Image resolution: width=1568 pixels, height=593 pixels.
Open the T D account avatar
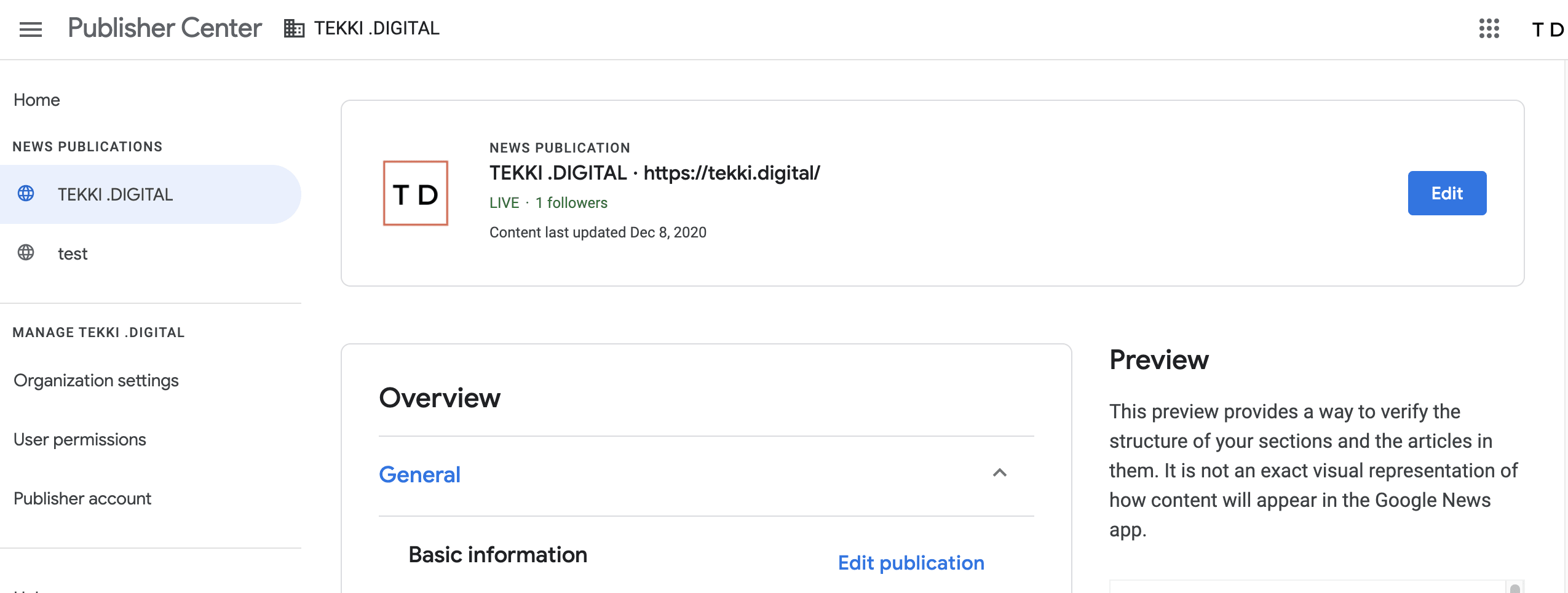point(1547,30)
